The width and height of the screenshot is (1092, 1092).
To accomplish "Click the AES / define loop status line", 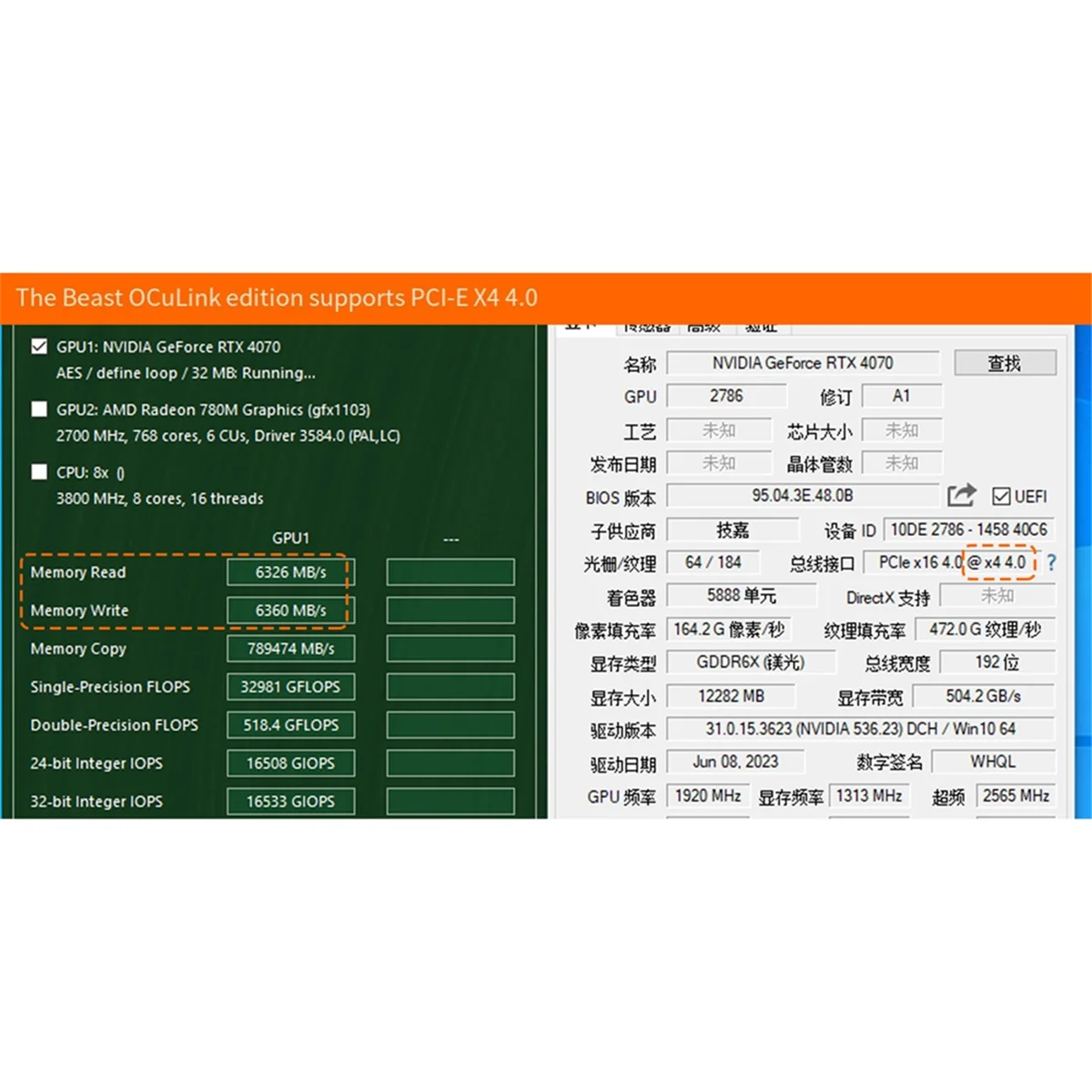I will [x=186, y=373].
